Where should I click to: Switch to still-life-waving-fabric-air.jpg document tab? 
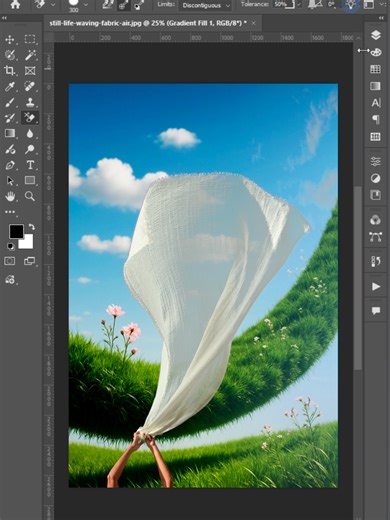pyautogui.click(x=148, y=23)
